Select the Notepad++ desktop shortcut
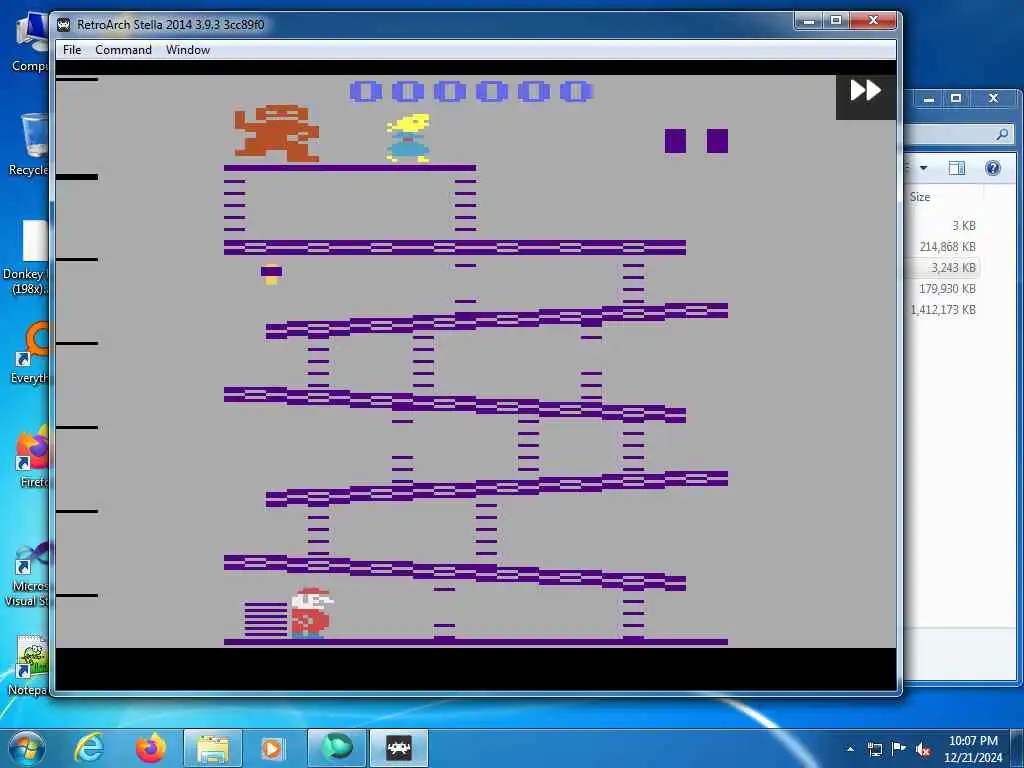Screen dimensions: 1024x768 click(27, 665)
